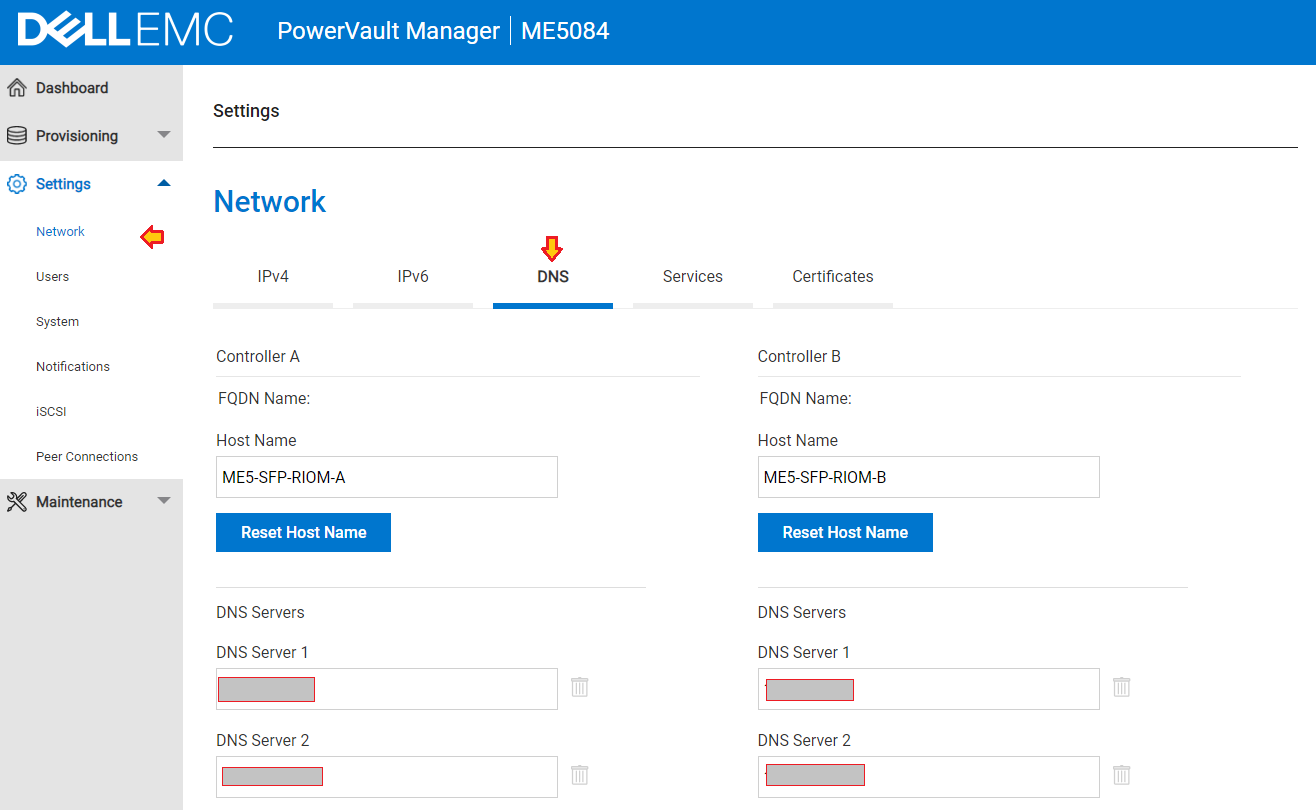The width and height of the screenshot is (1316, 810).
Task: Click Reset Host Name for Controller B
Action: (x=845, y=532)
